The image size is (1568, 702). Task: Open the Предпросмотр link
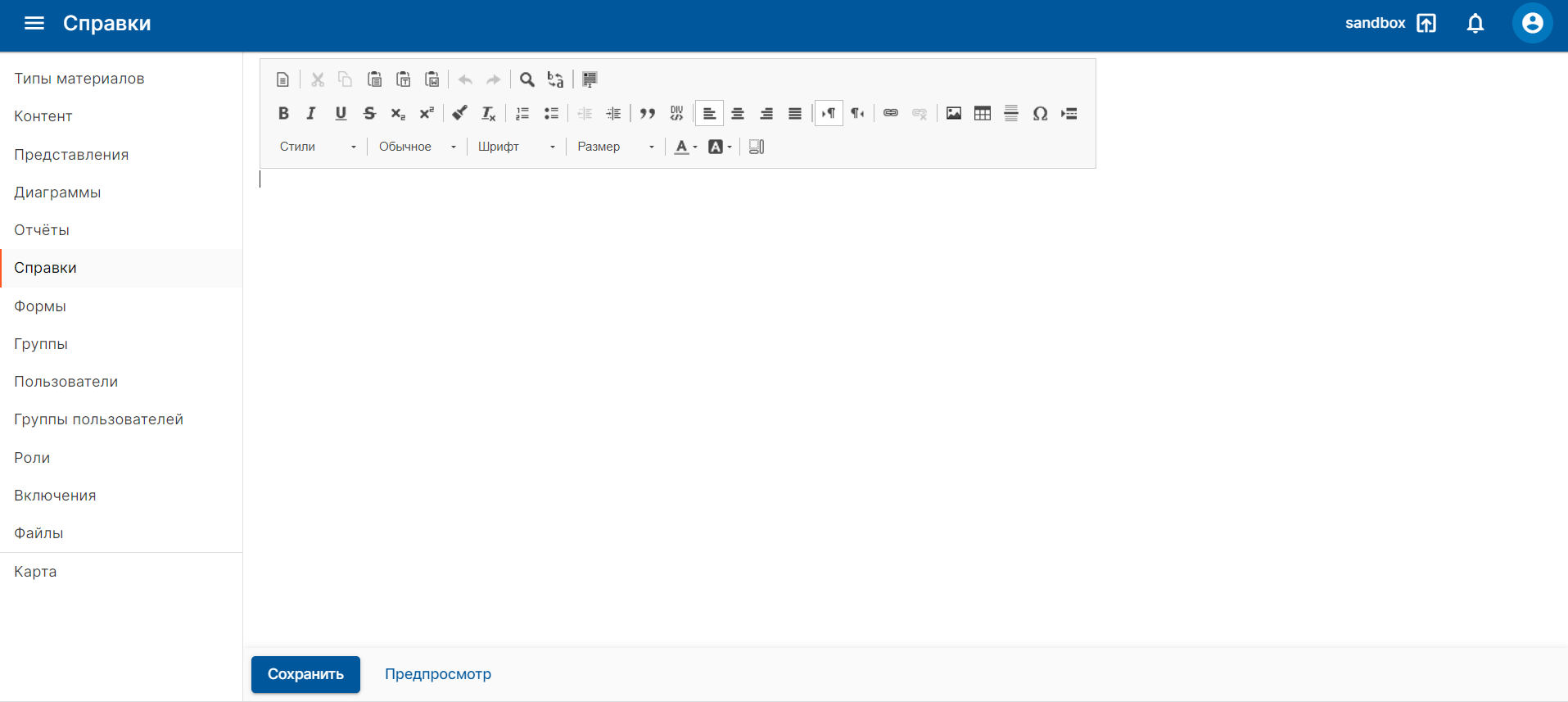[x=438, y=674]
